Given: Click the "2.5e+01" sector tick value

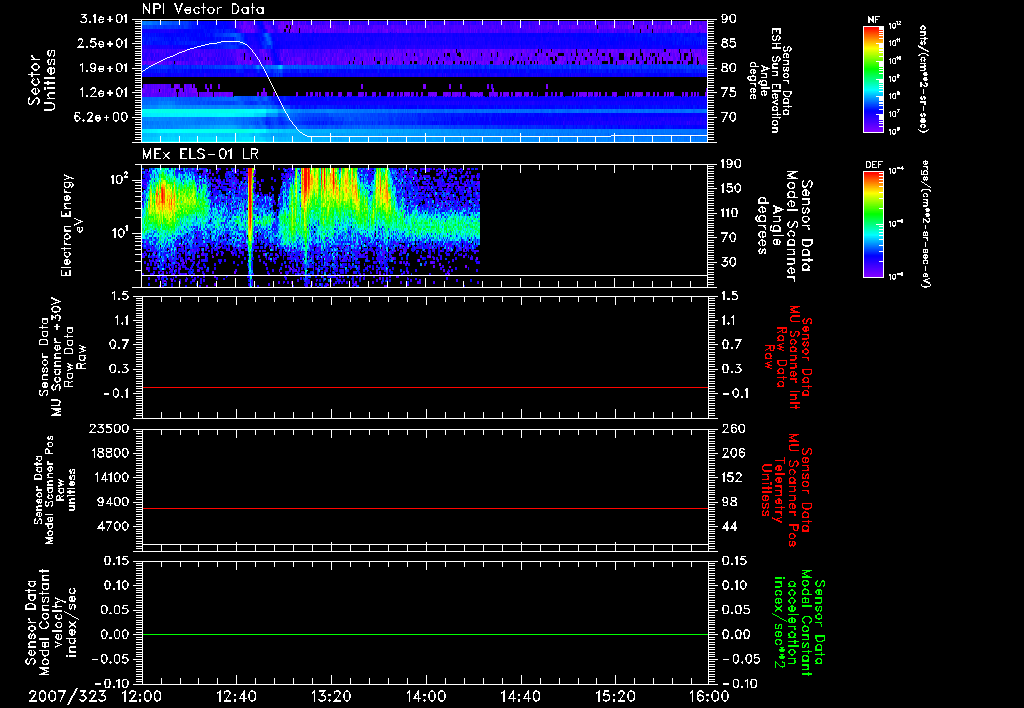Looking at the screenshot, I should tap(104, 43).
